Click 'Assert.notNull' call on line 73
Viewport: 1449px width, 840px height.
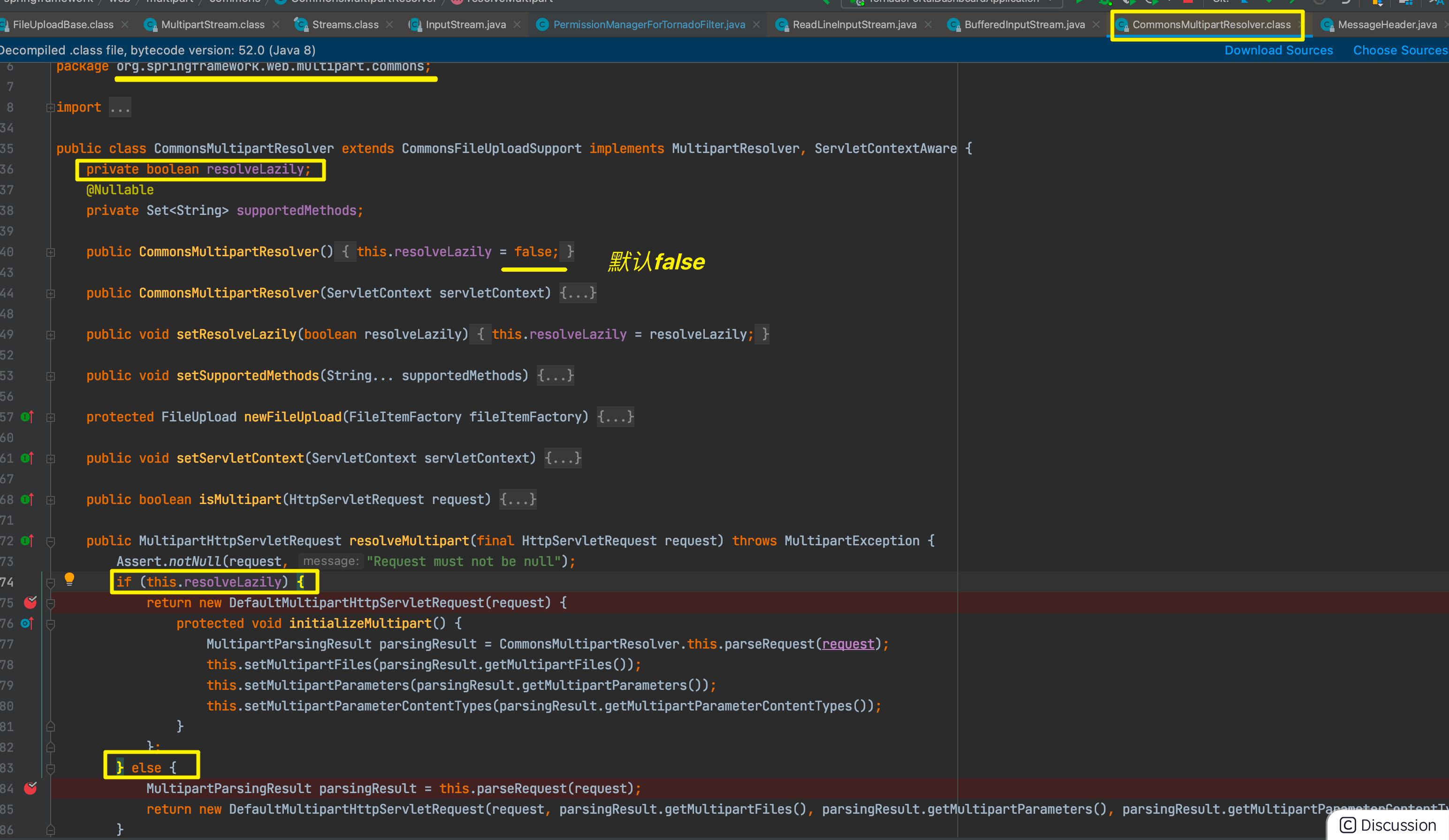[169, 562]
